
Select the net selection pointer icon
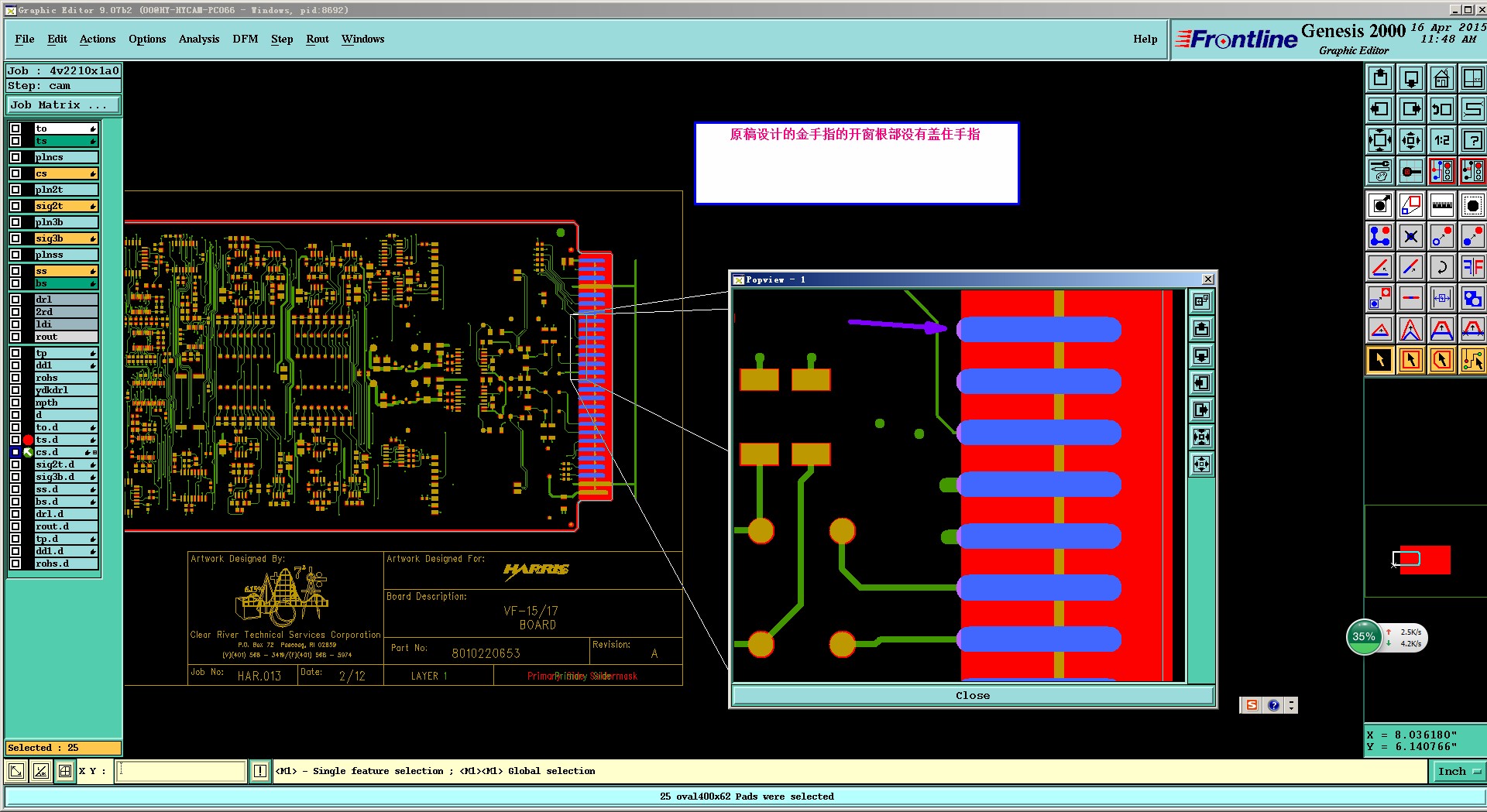tap(1472, 360)
